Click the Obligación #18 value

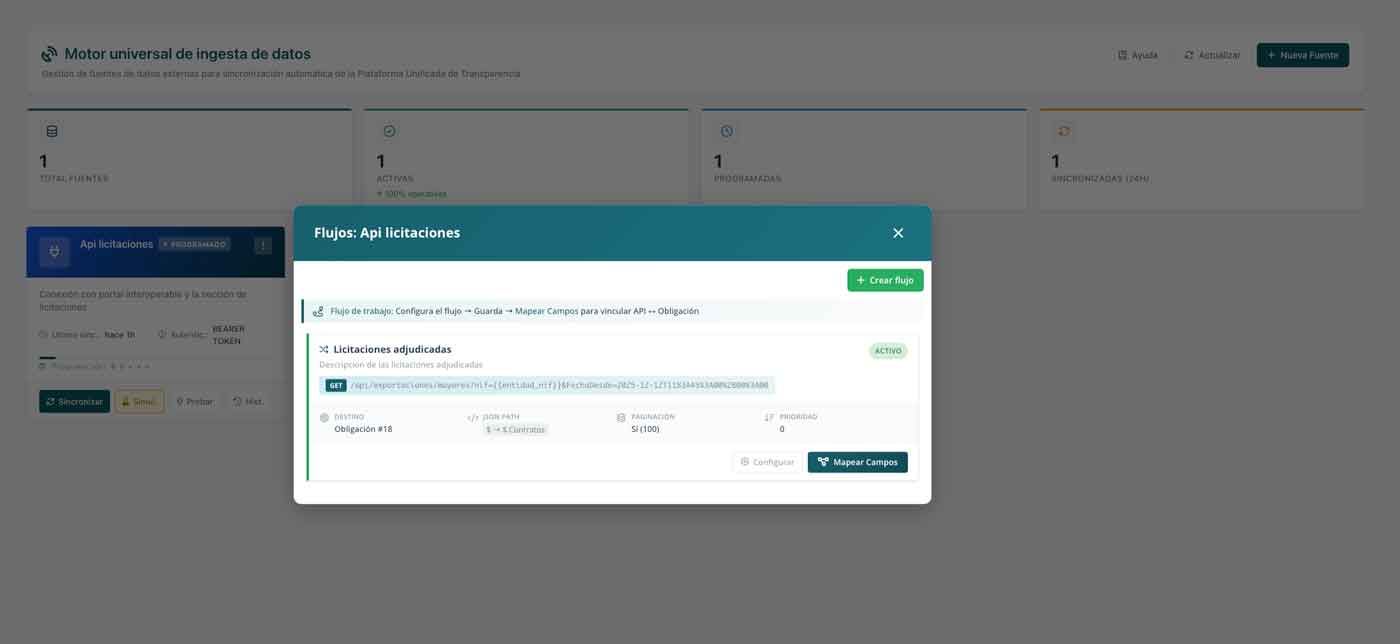pyautogui.click(x=363, y=429)
